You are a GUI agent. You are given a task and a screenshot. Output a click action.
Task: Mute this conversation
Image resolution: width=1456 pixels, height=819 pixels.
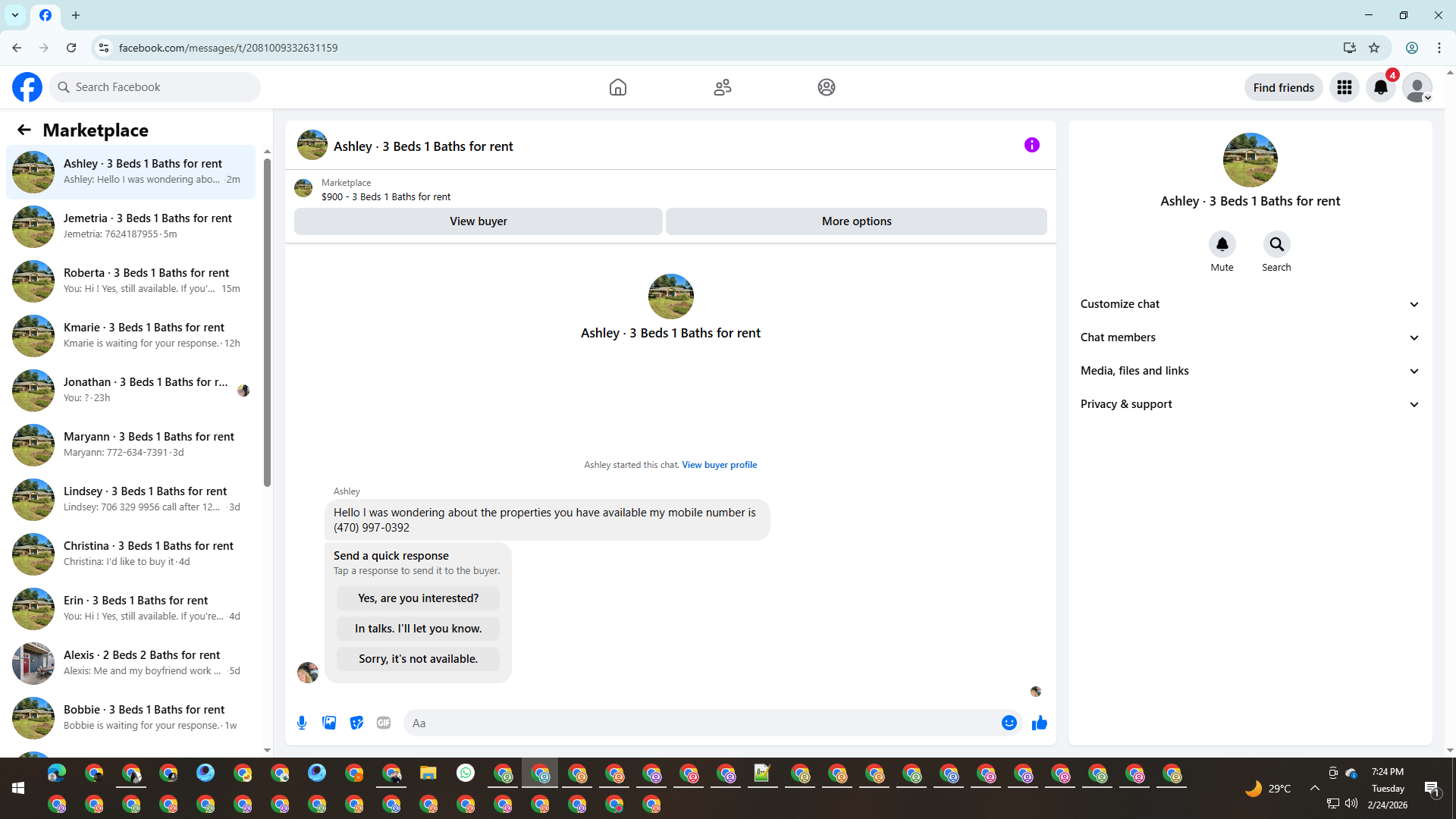tap(1222, 244)
